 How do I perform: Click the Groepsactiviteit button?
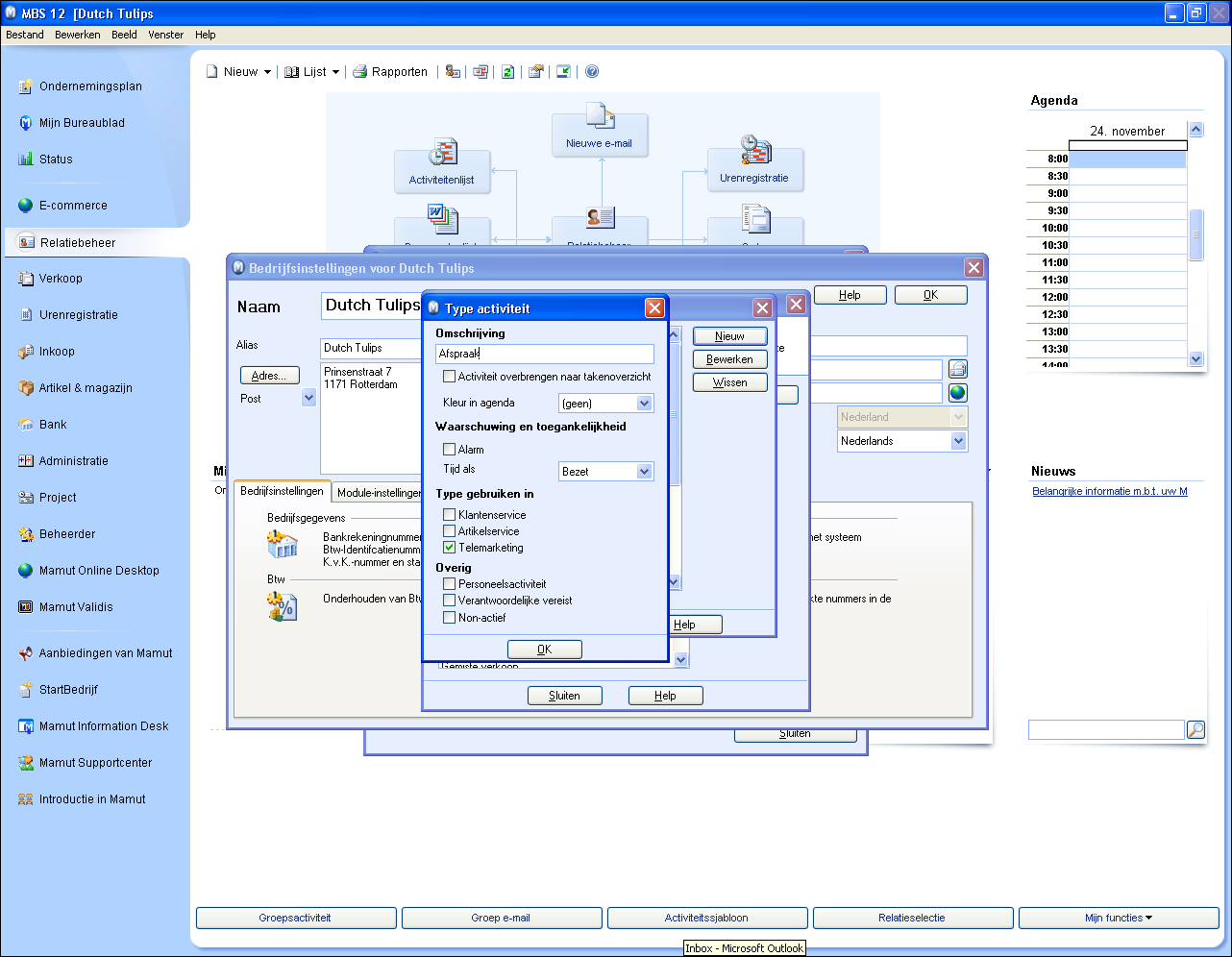(x=296, y=918)
